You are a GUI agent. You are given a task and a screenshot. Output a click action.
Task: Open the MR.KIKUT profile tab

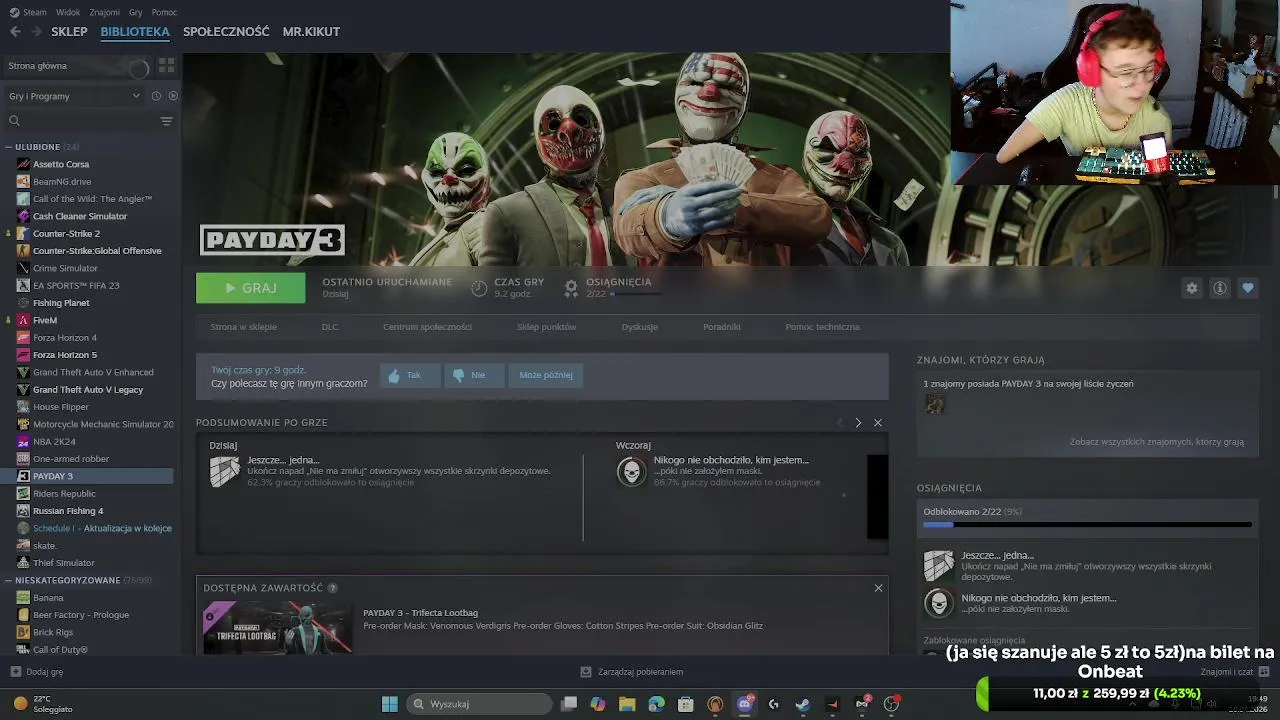(x=311, y=32)
